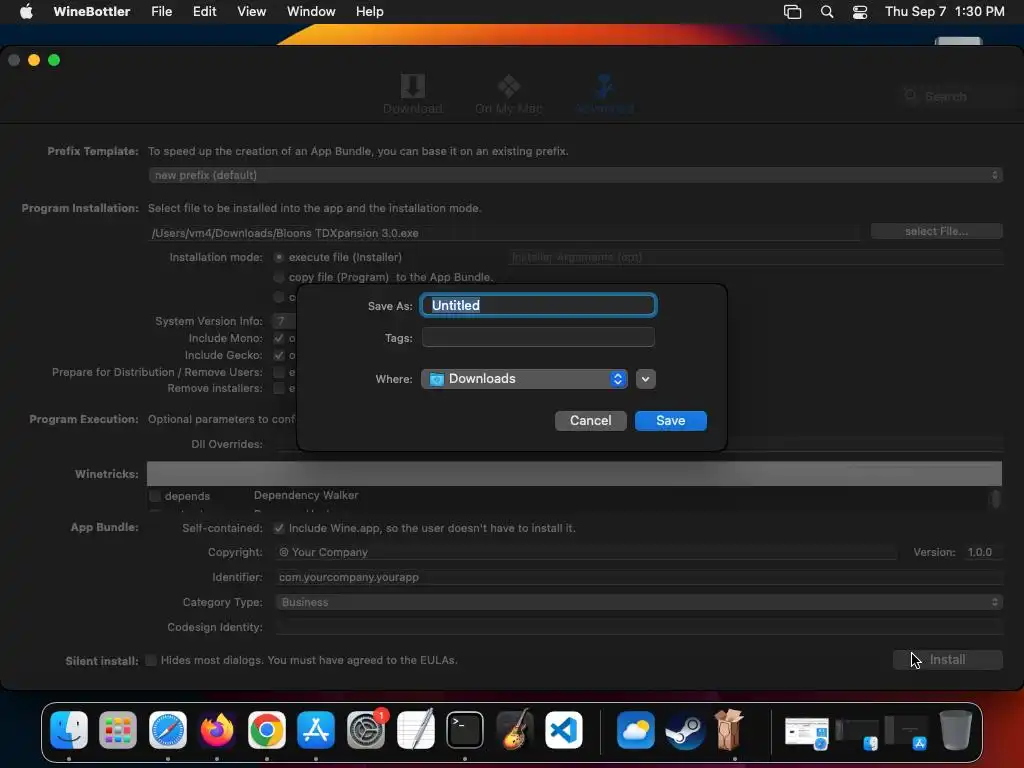Switch to the On My Mac toolbar tab
This screenshot has height=768, width=1024.
tap(509, 94)
